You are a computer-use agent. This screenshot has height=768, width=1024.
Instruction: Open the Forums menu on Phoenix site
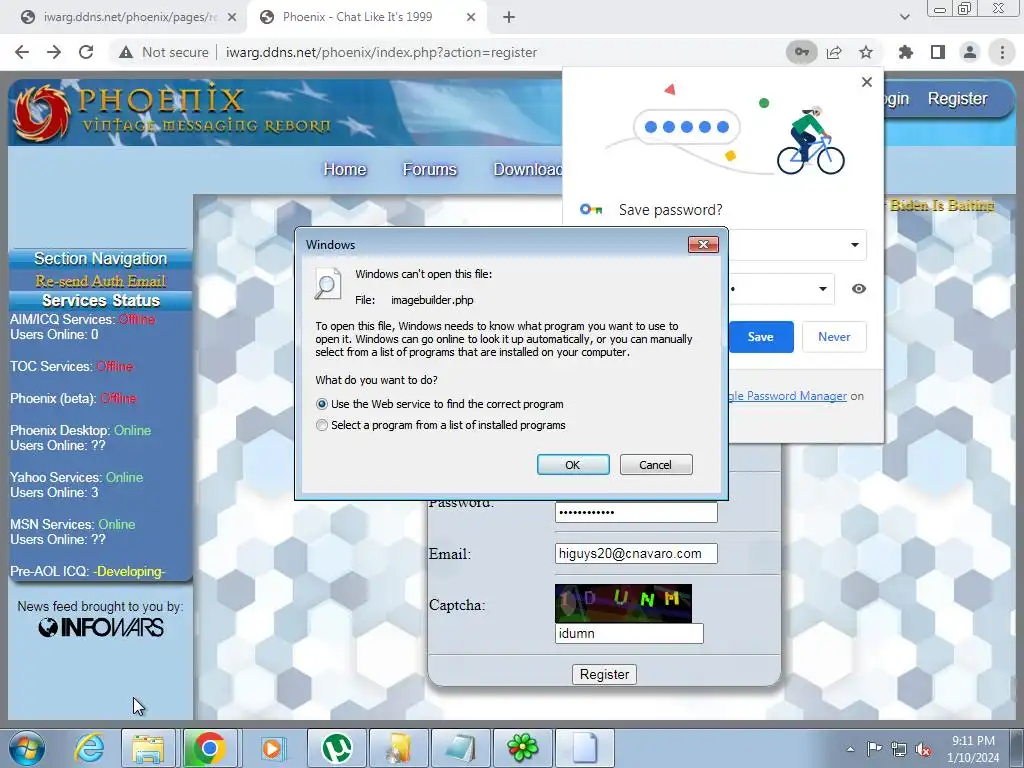pyautogui.click(x=430, y=170)
